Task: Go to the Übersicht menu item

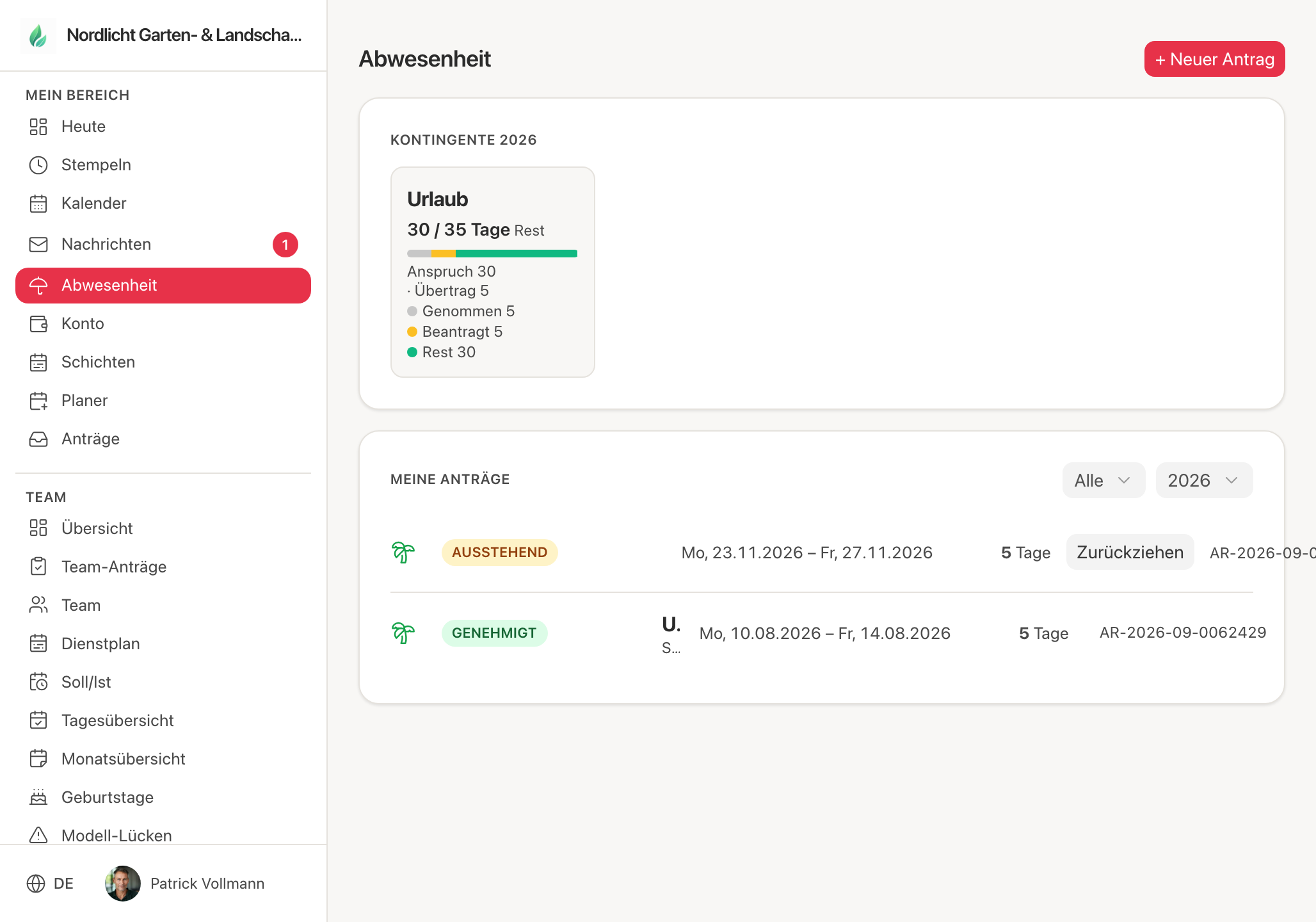Action: point(163,528)
